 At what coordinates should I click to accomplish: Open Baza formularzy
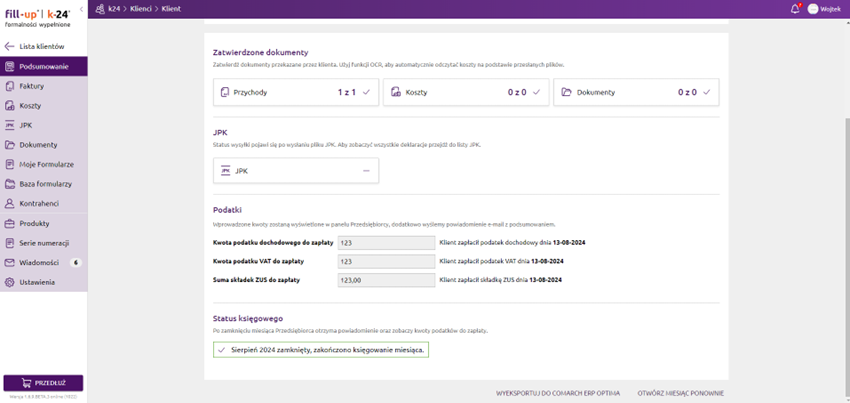coord(43,184)
